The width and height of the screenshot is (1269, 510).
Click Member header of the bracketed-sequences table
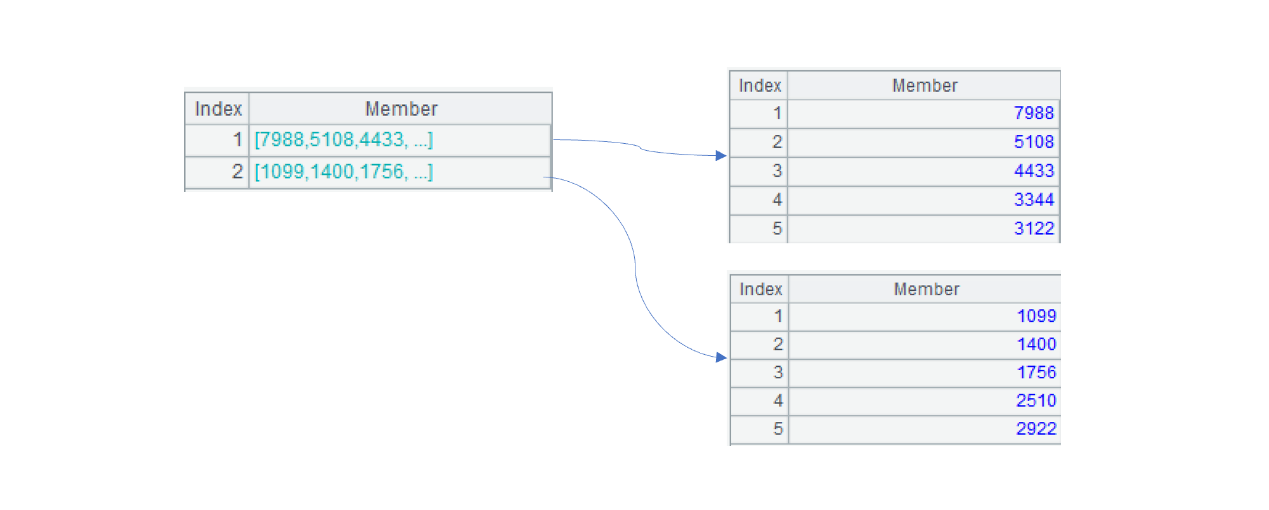401,109
